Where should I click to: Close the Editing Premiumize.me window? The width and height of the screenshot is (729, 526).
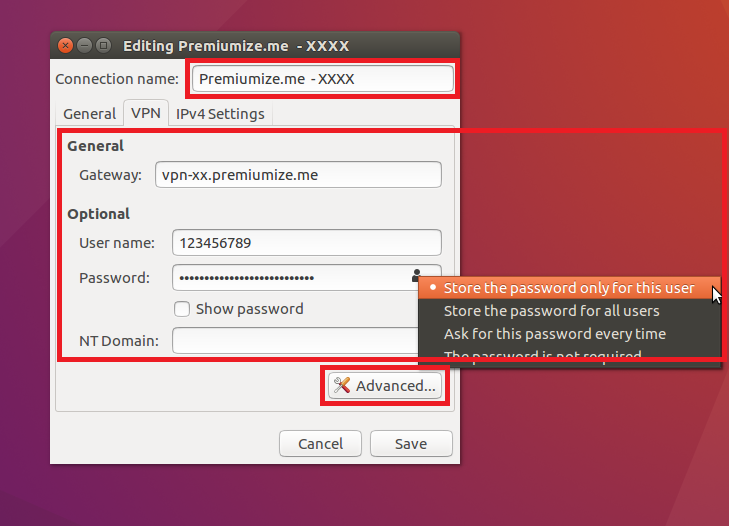tap(66, 46)
